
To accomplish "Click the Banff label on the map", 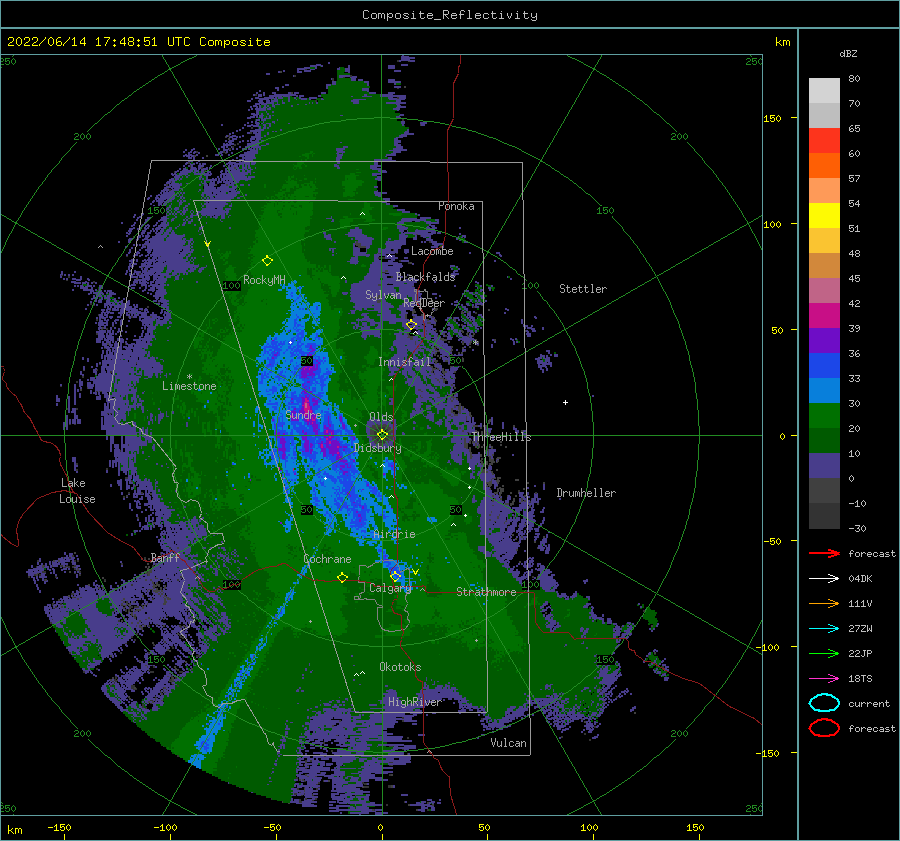I will point(165,558).
